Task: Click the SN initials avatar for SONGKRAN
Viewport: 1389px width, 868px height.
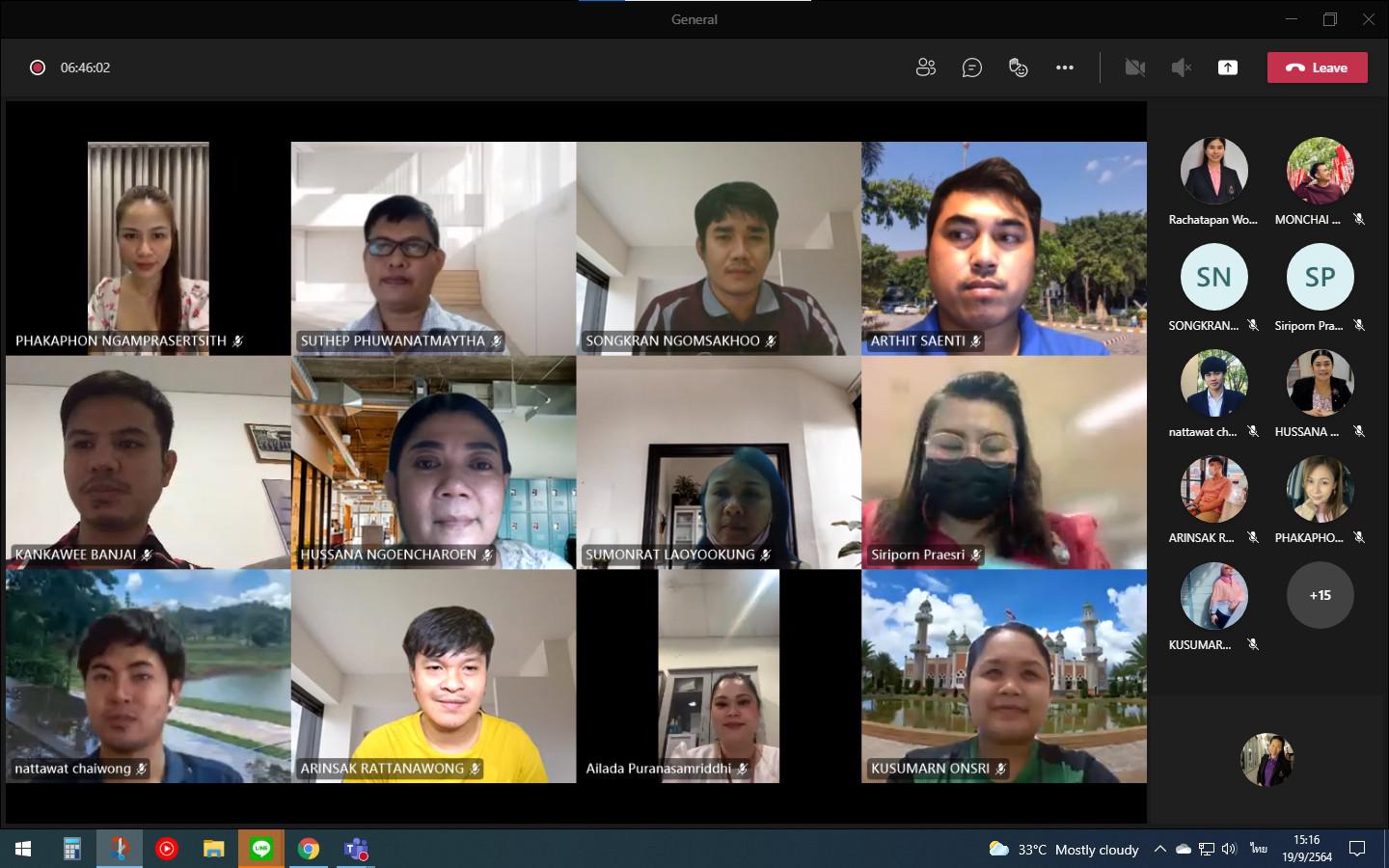Action: tap(1214, 277)
